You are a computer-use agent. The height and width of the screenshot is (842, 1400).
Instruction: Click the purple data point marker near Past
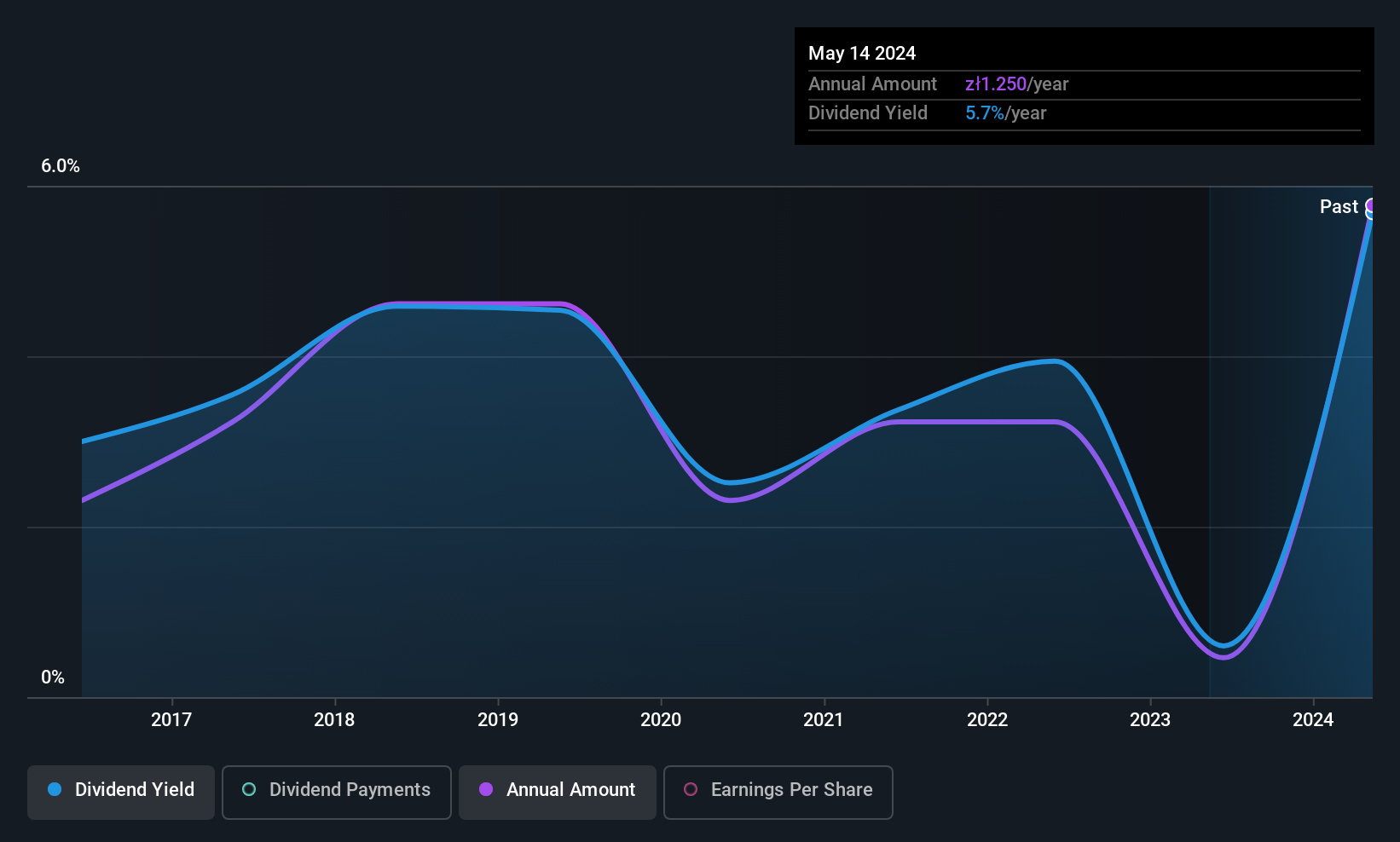click(x=1370, y=205)
